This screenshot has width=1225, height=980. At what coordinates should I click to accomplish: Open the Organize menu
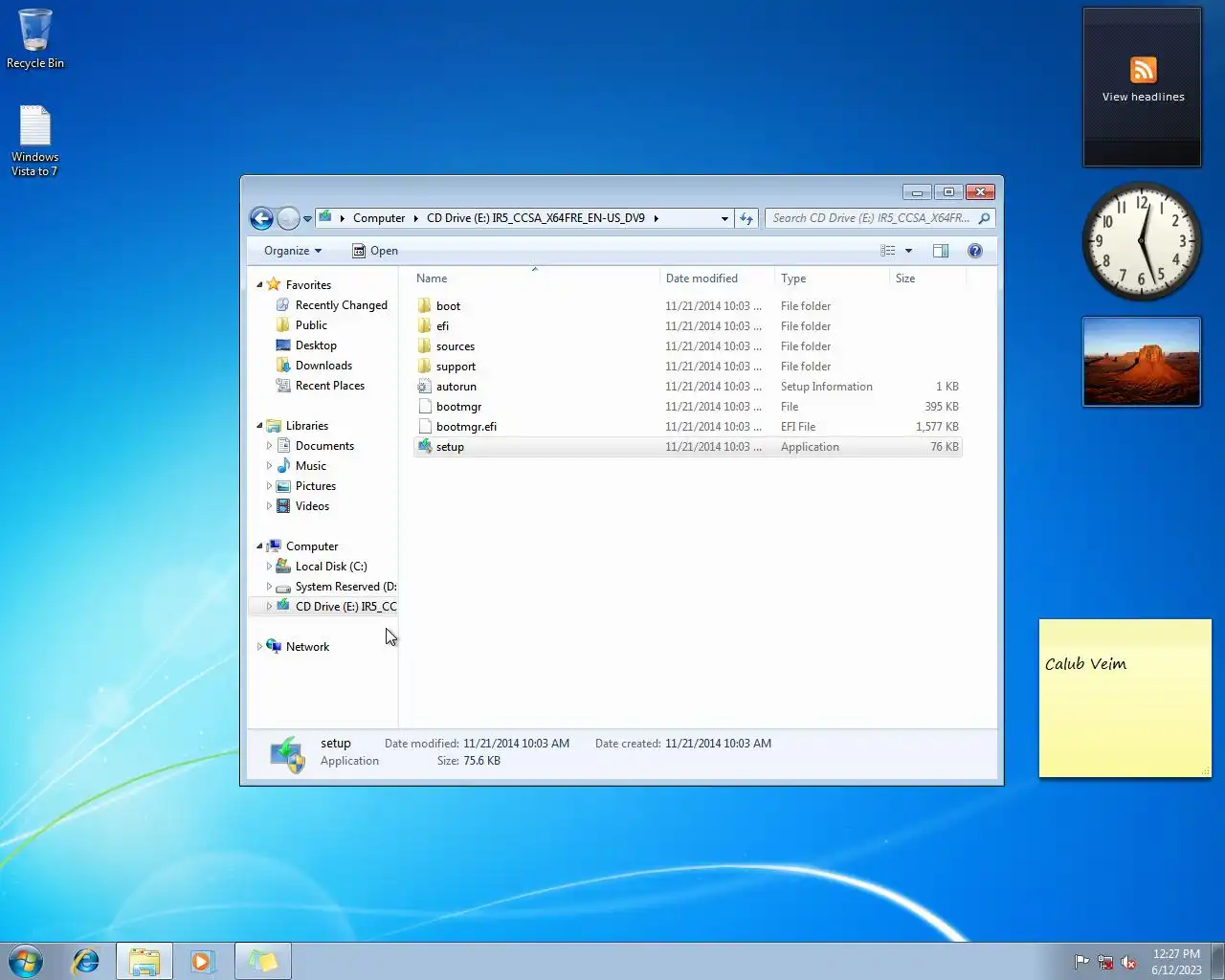coord(293,251)
